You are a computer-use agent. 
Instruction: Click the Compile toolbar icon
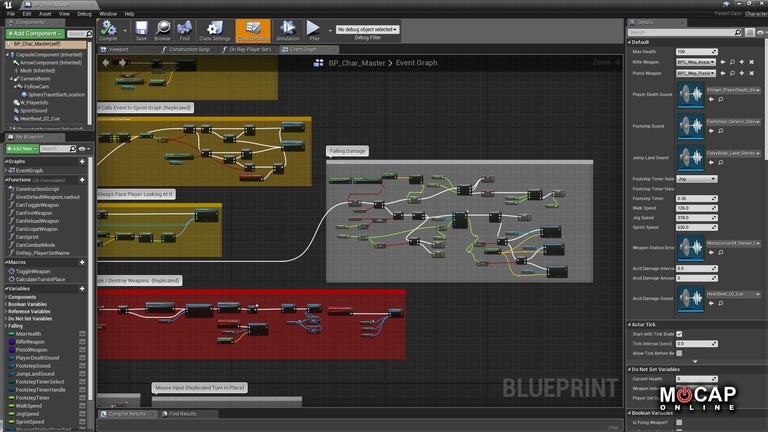[108, 30]
